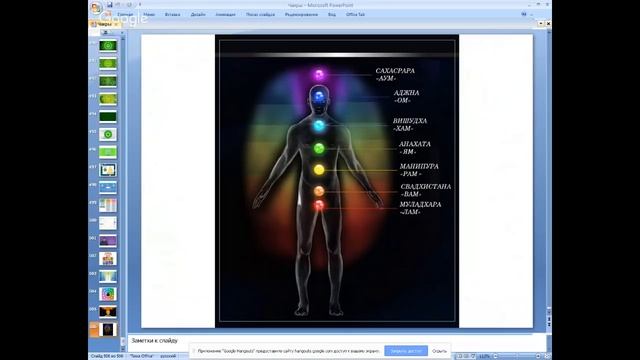640x360 pixels.
Task: Click the русский language status entry
Action: pos(168,356)
